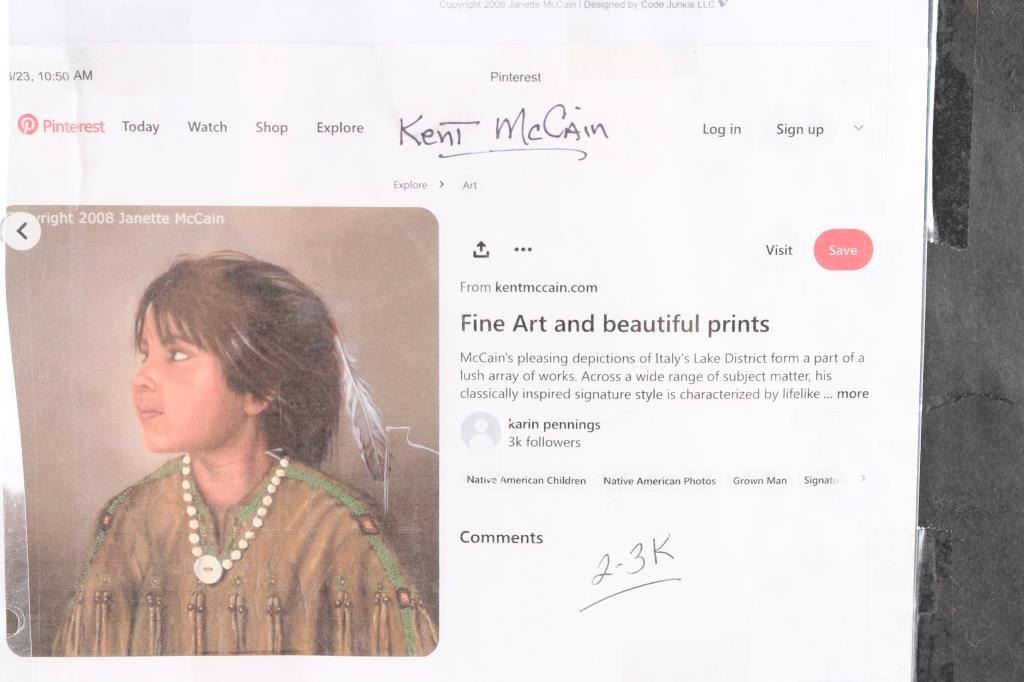Image resolution: width=1024 pixels, height=682 pixels.
Task: Click the Art breadcrumb link
Action: click(x=470, y=185)
